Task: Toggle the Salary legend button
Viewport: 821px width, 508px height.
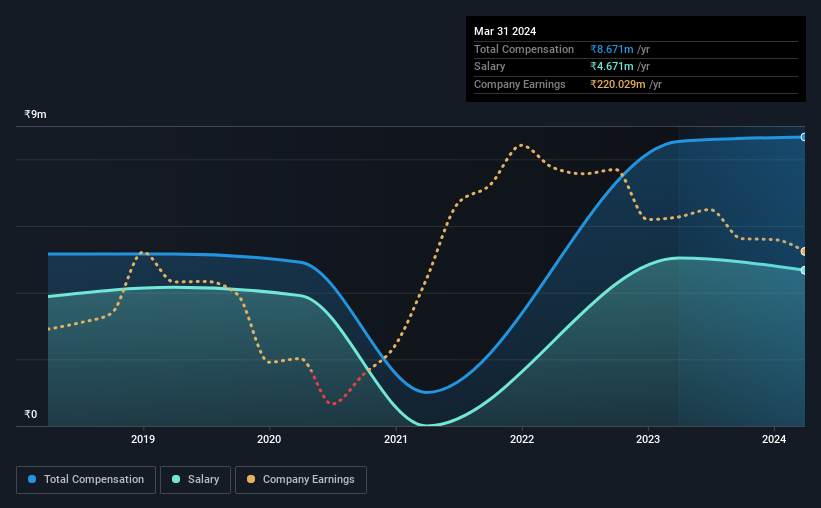Action: 195,480
